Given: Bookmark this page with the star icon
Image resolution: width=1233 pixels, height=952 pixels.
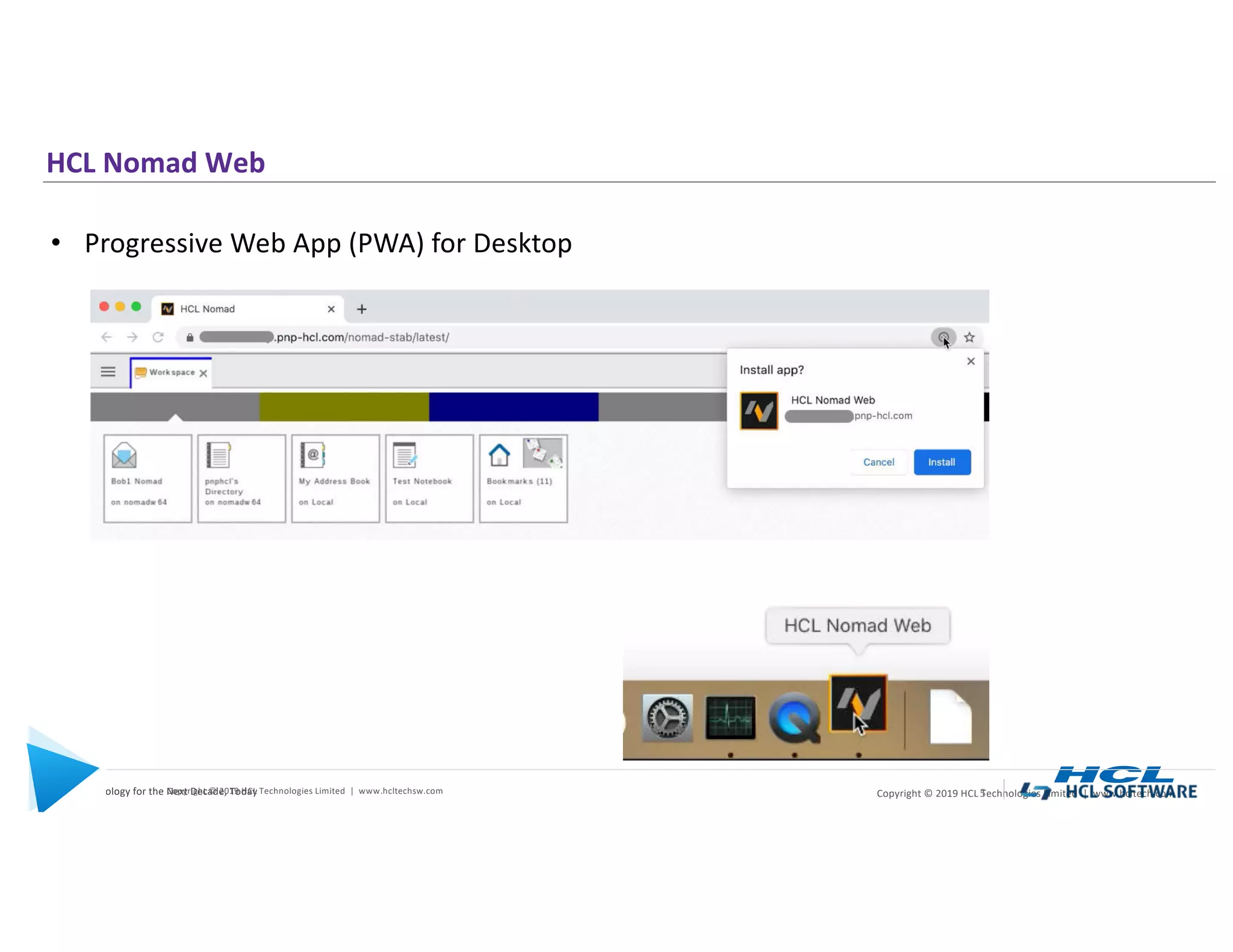Looking at the screenshot, I should pyautogui.click(x=969, y=338).
